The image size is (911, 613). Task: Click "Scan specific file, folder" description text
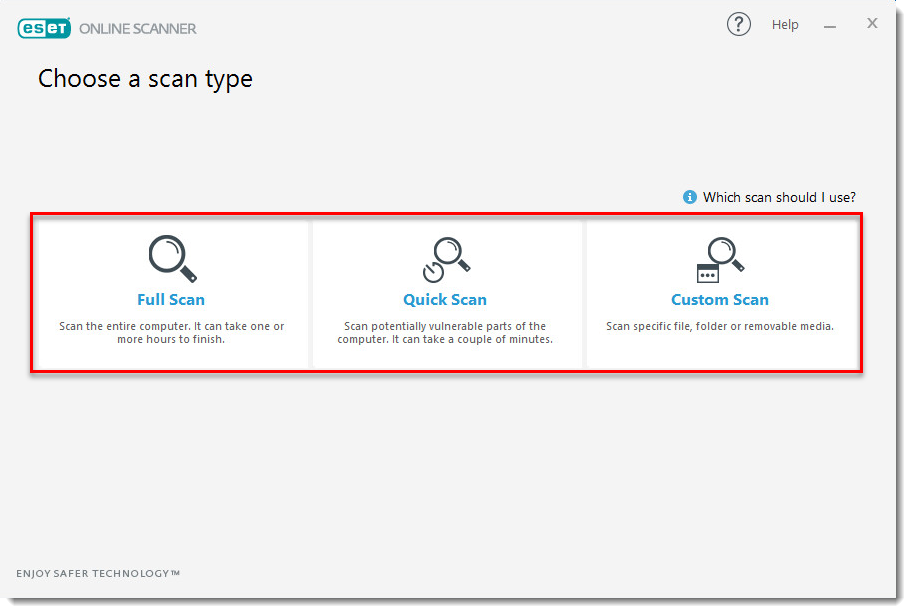tap(720, 326)
